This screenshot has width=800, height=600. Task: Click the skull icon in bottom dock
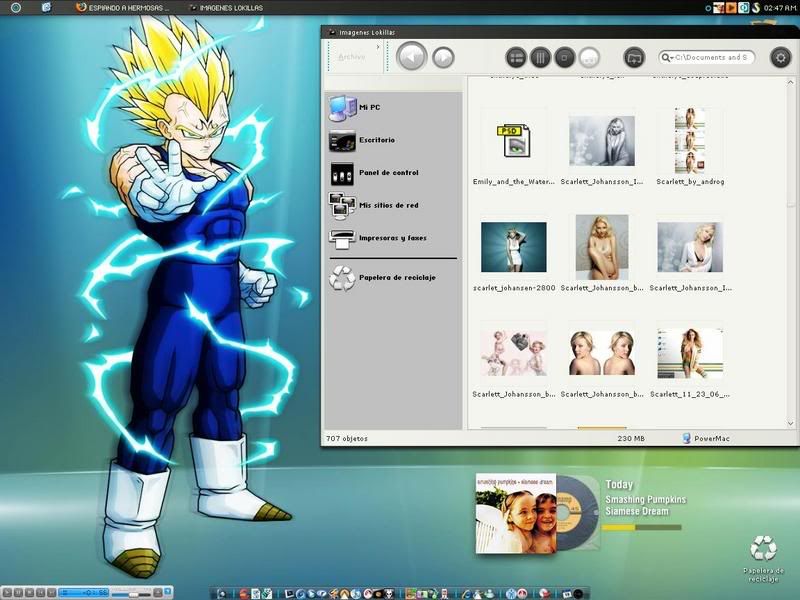pos(389,594)
